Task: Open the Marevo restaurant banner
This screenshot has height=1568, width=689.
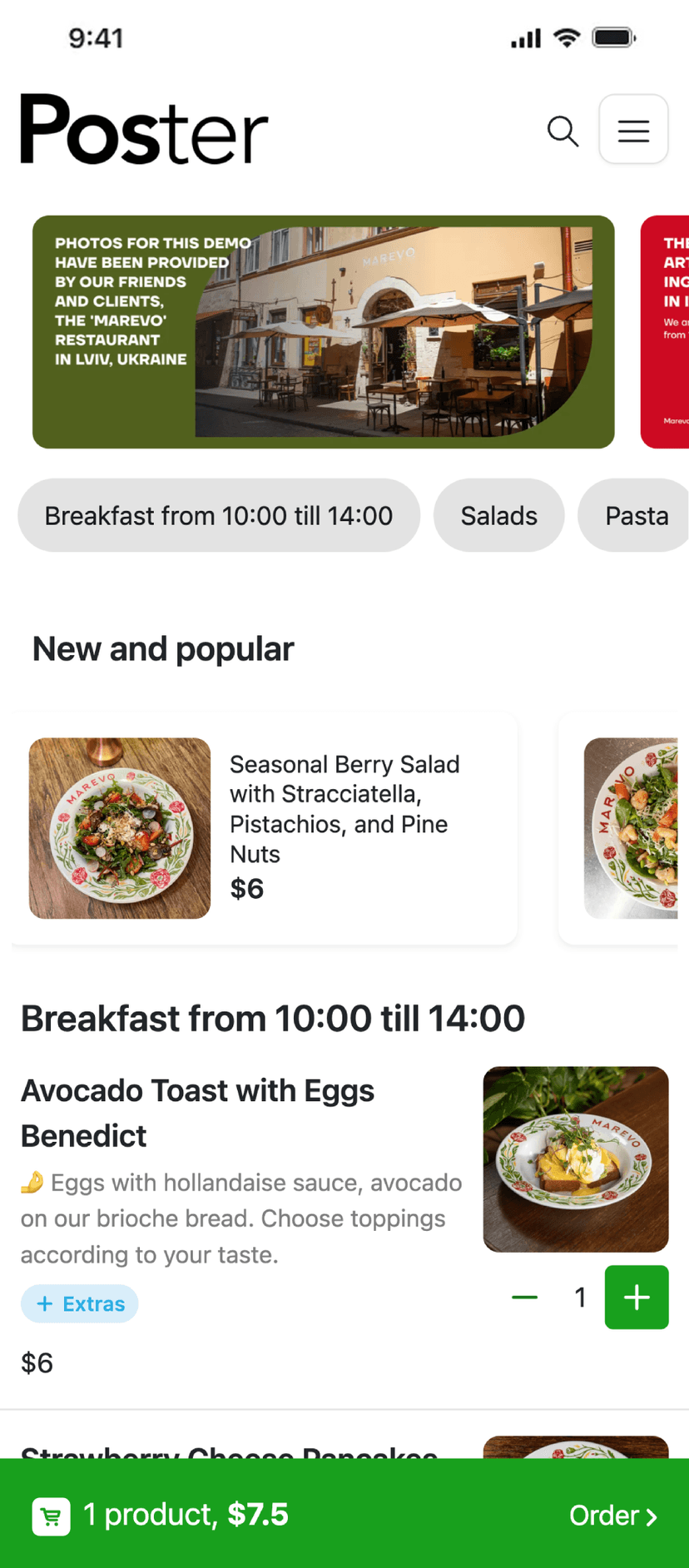Action: tap(323, 331)
